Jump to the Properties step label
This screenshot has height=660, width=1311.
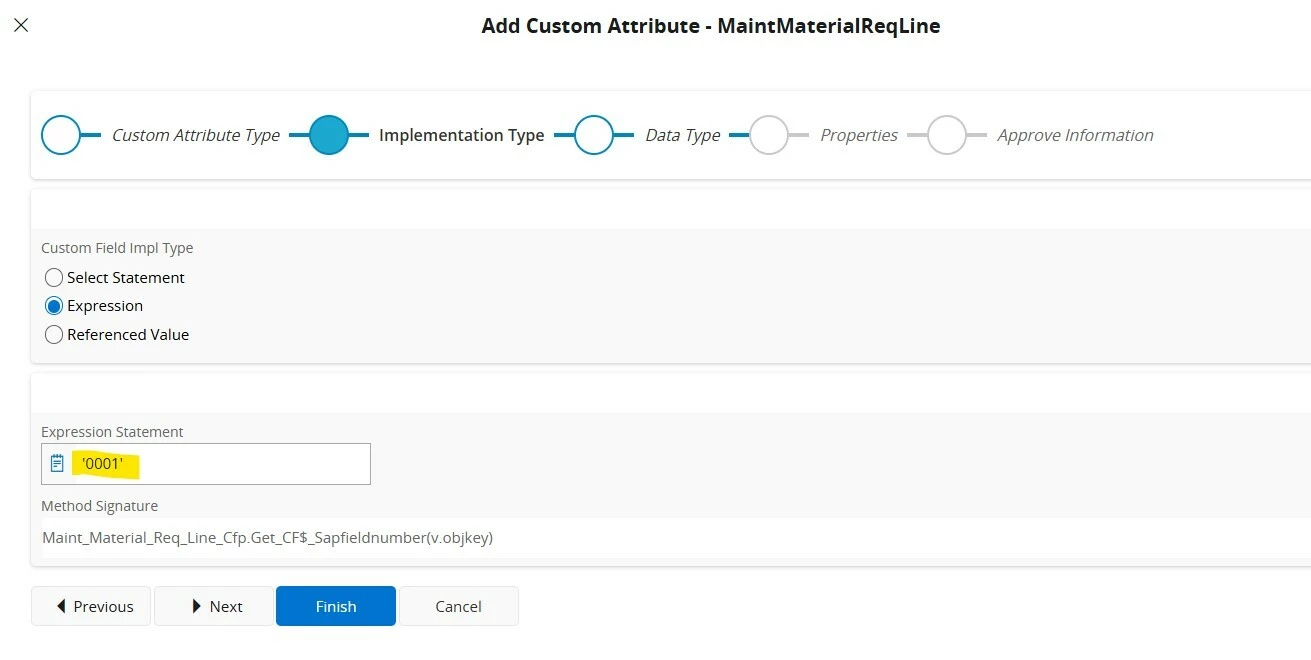point(858,135)
